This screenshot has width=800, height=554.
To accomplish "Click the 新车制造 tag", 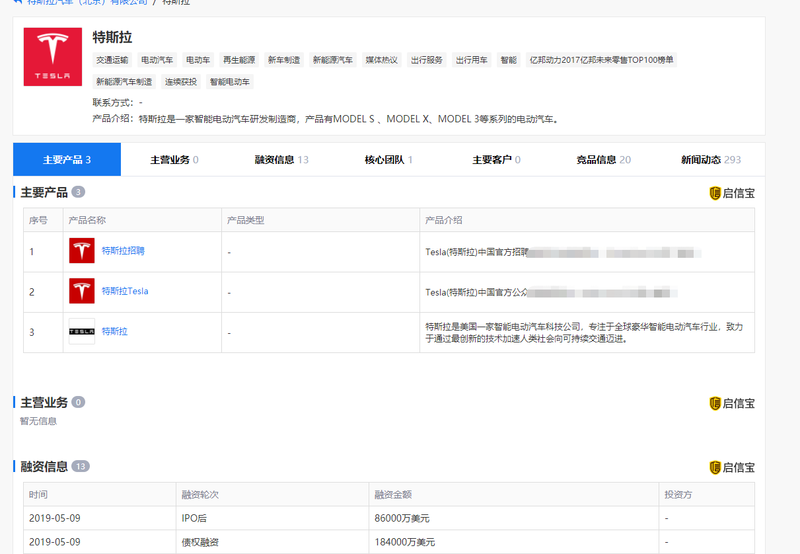I will click(x=284, y=60).
